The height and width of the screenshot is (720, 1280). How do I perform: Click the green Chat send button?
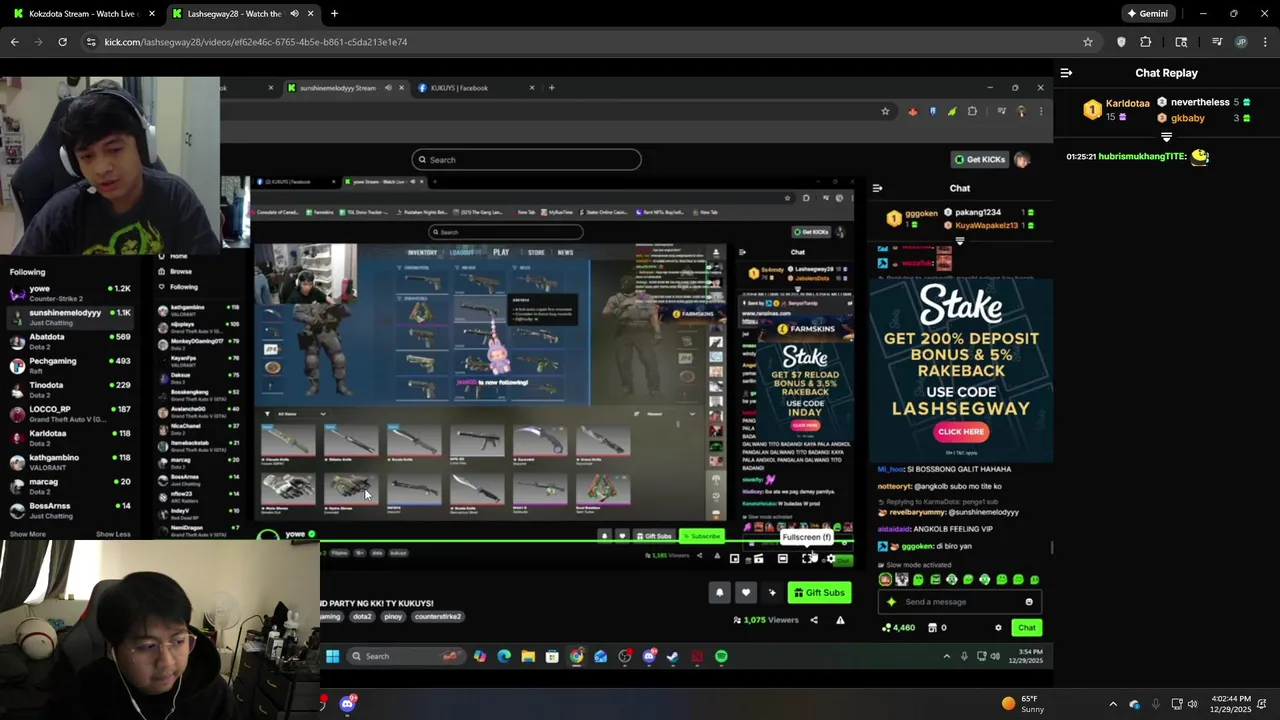coord(1027,628)
